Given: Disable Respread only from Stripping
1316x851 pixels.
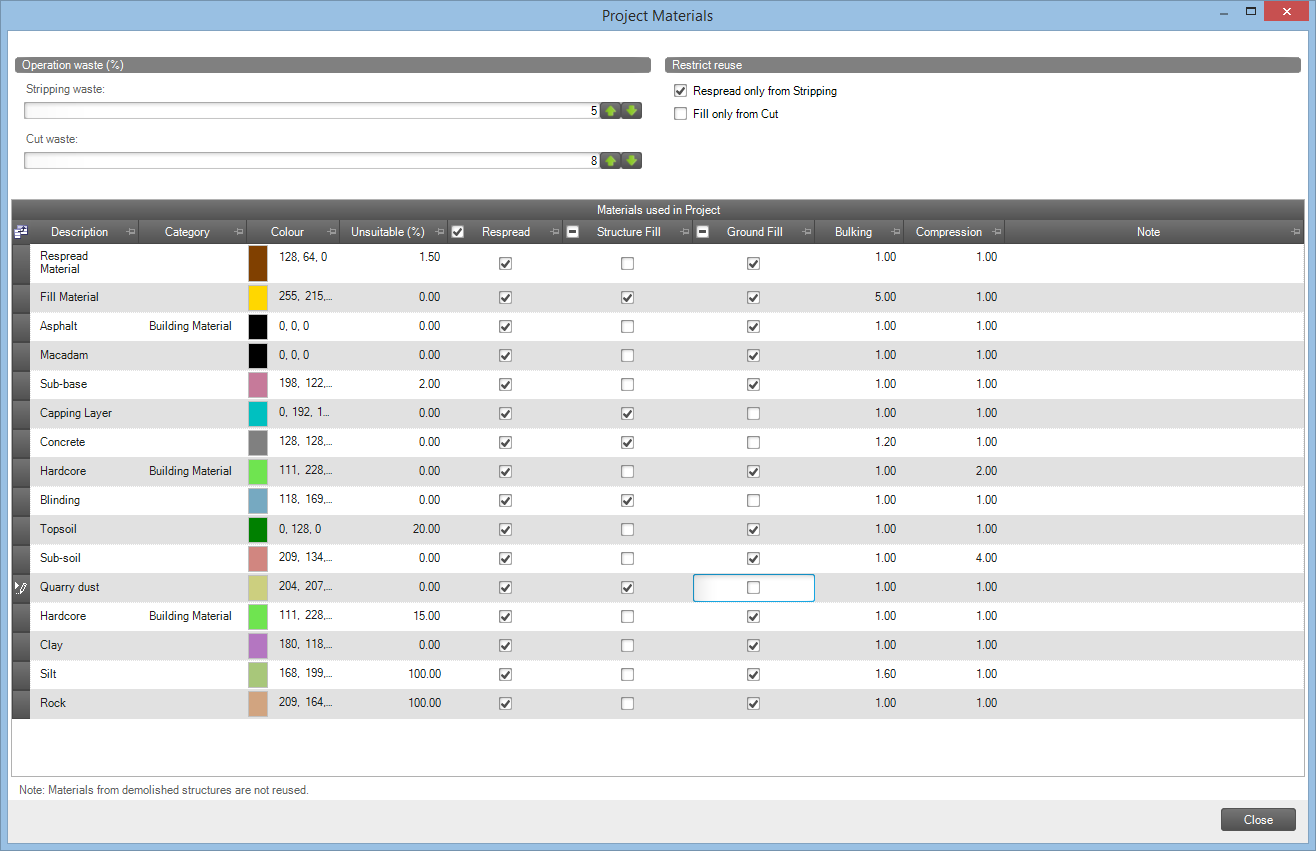Looking at the screenshot, I should tap(680, 90).
